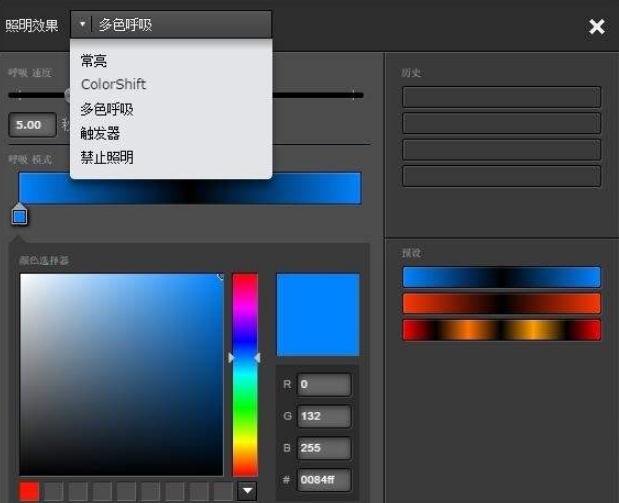Select the orange-red preset gradient

[x=501, y=303]
